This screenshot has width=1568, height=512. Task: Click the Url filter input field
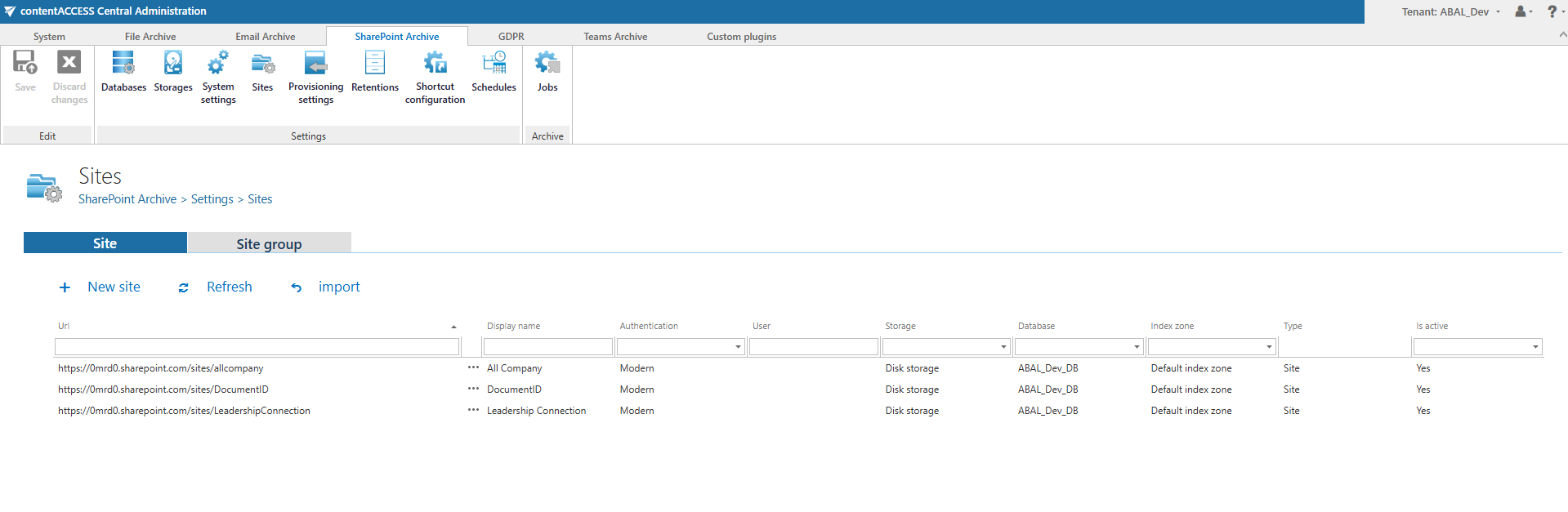tap(257, 347)
